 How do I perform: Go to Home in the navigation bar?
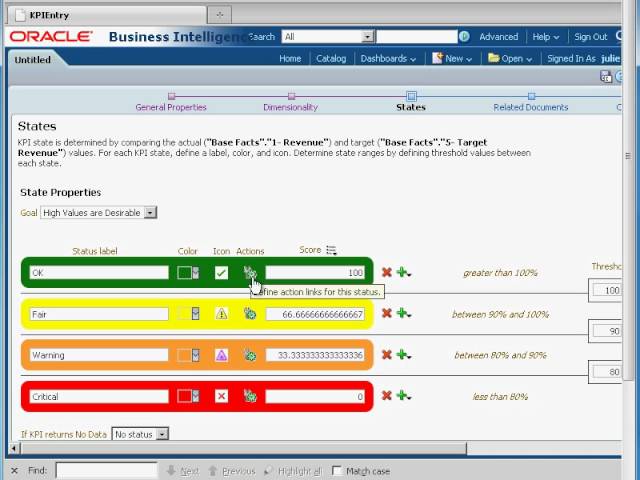[x=290, y=59]
